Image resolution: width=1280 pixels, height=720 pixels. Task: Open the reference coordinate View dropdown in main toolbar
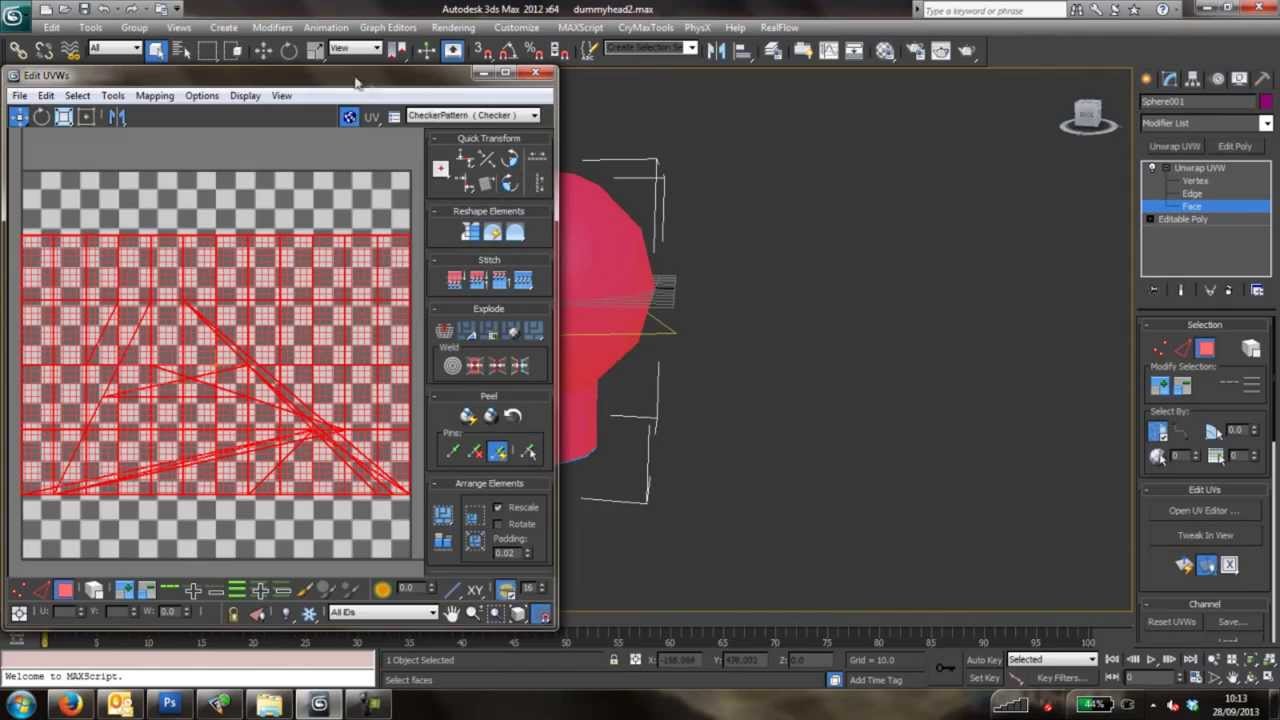355,50
